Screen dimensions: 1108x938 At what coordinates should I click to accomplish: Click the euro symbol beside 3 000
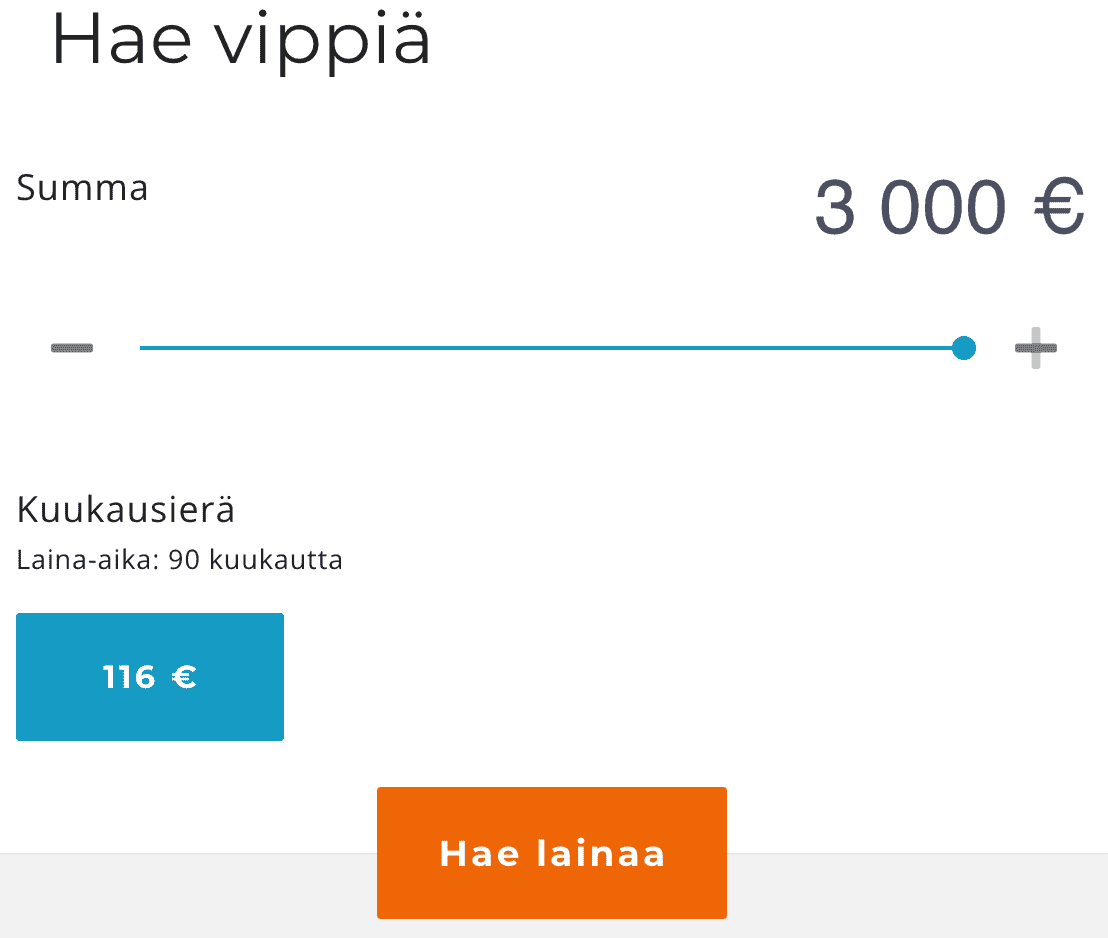click(x=1058, y=208)
